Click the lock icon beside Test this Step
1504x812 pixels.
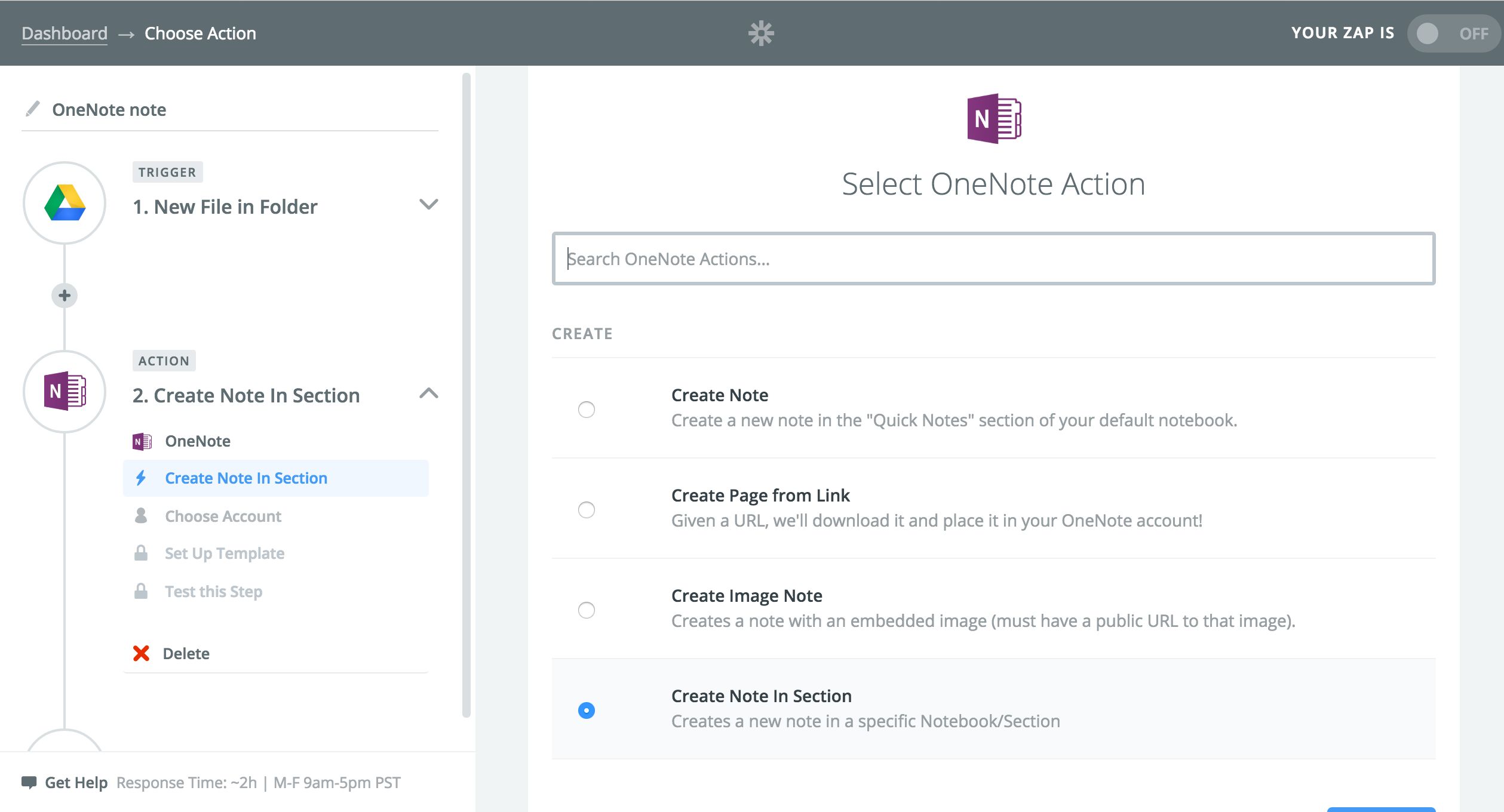coord(141,591)
